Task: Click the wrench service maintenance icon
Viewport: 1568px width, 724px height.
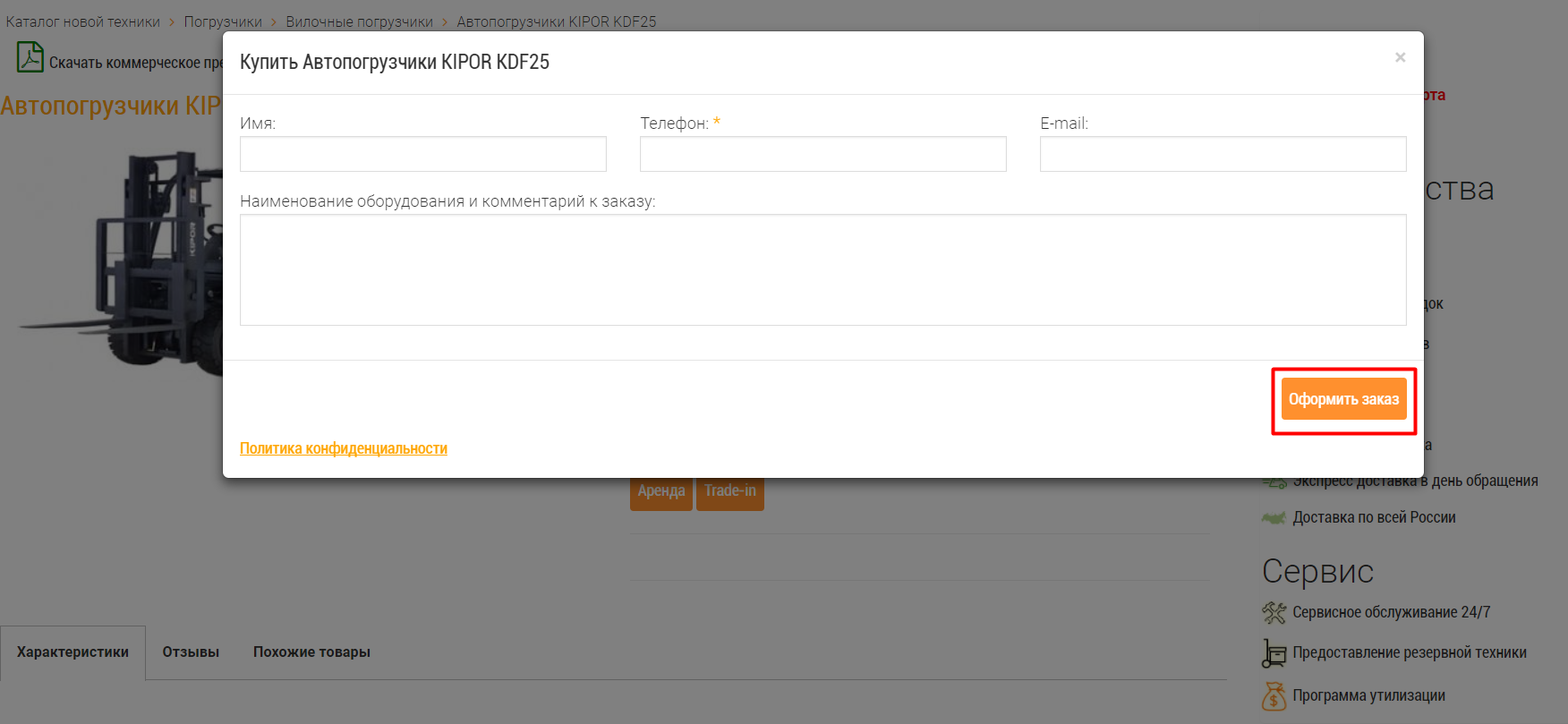Action: [x=1274, y=612]
